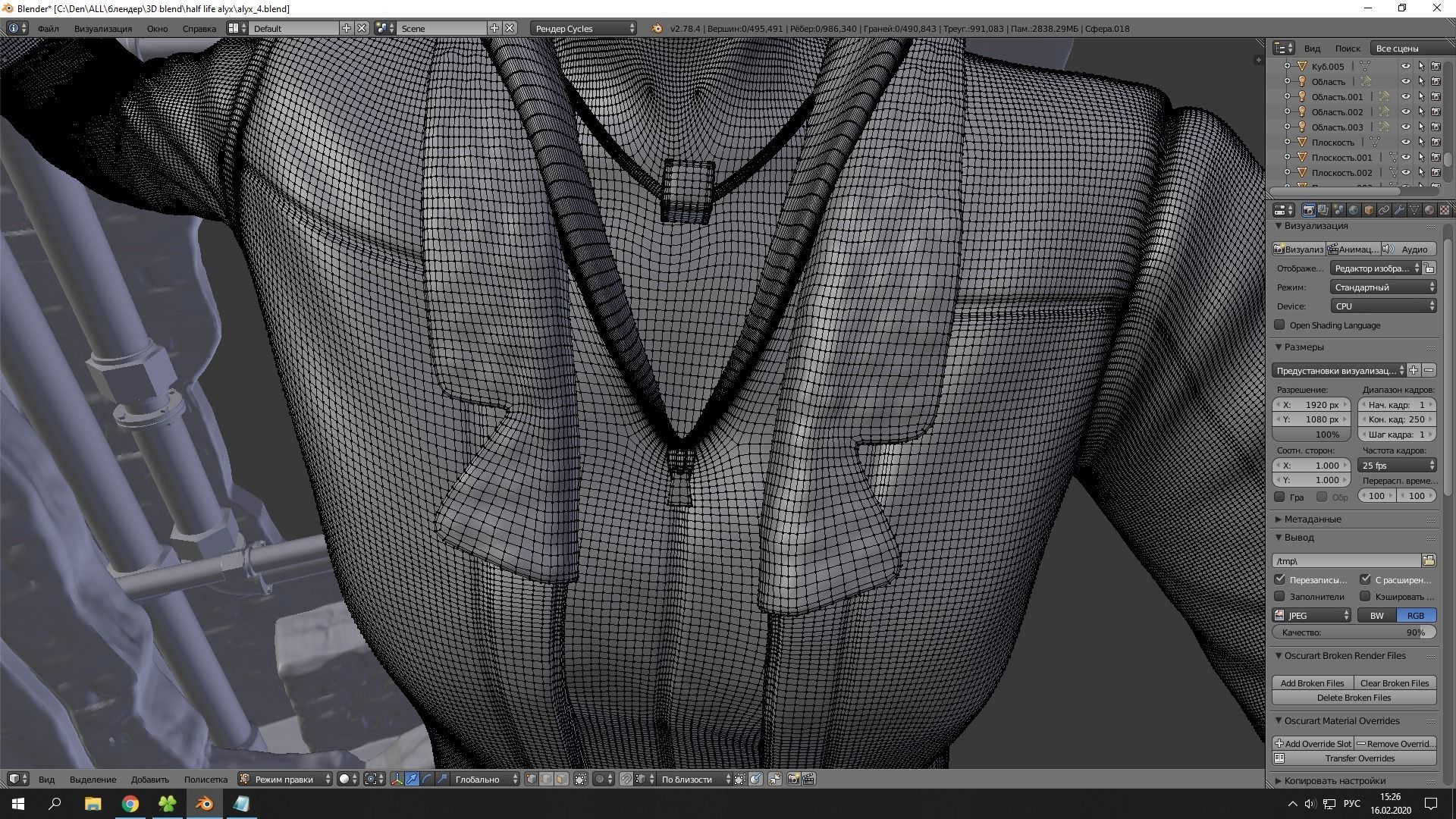Open the Рендер Cycles engine dropdown
The width and height of the screenshot is (1456, 819).
[584, 28]
